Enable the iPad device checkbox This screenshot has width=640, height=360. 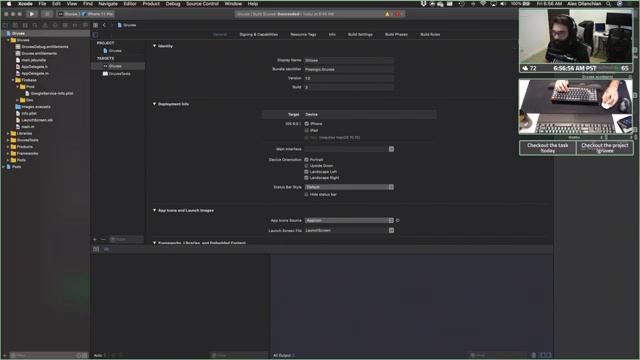click(x=307, y=131)
